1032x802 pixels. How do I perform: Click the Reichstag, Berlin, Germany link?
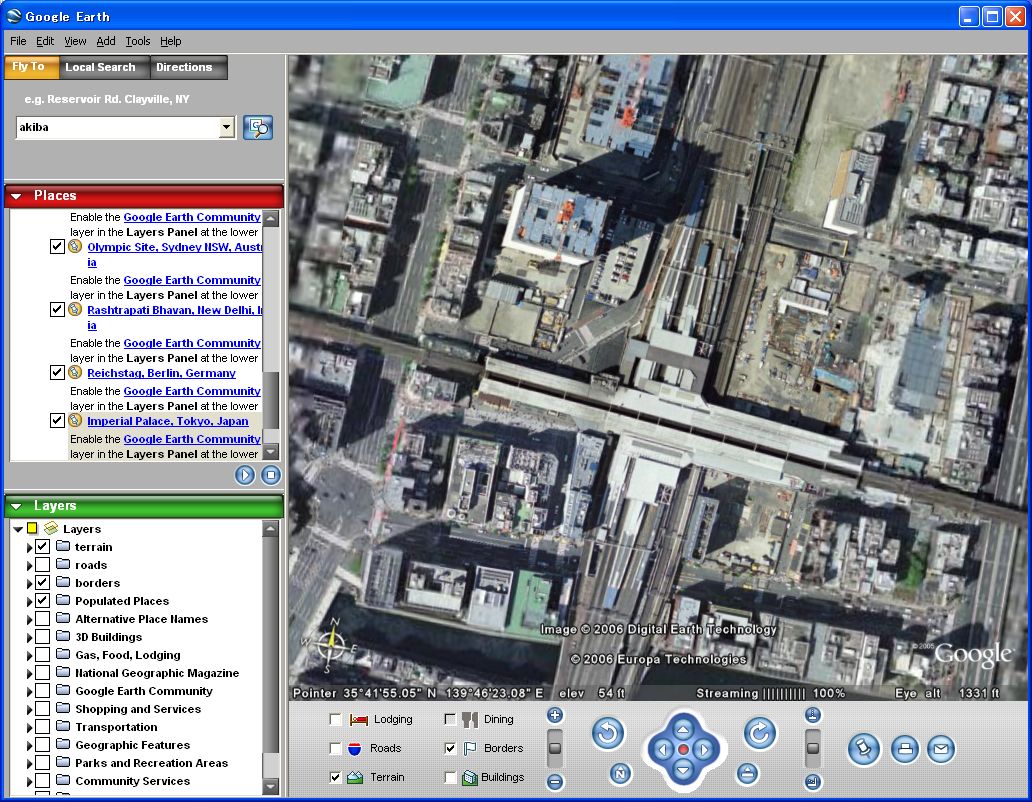click(x=161, y=373)
